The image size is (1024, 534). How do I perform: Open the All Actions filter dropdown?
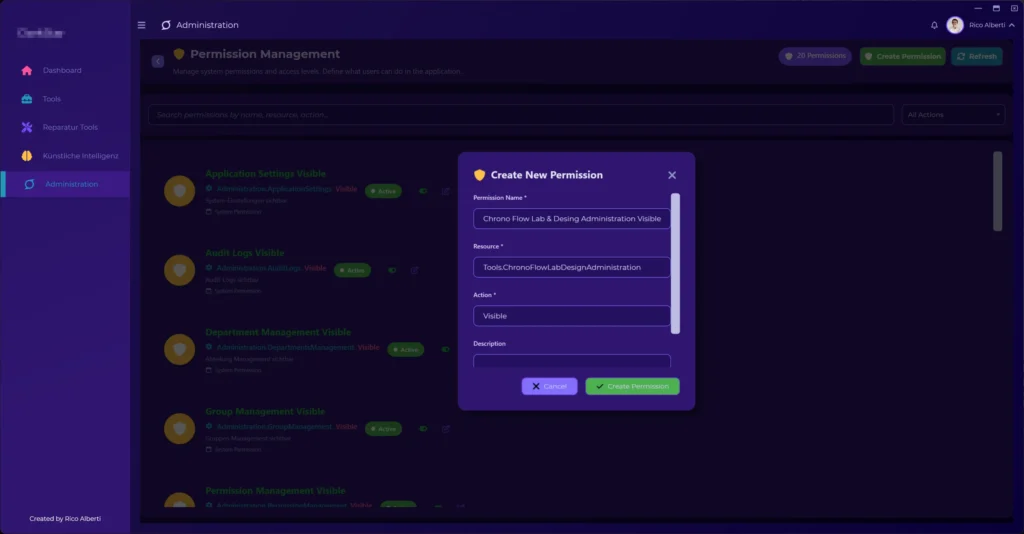point(953,115)
